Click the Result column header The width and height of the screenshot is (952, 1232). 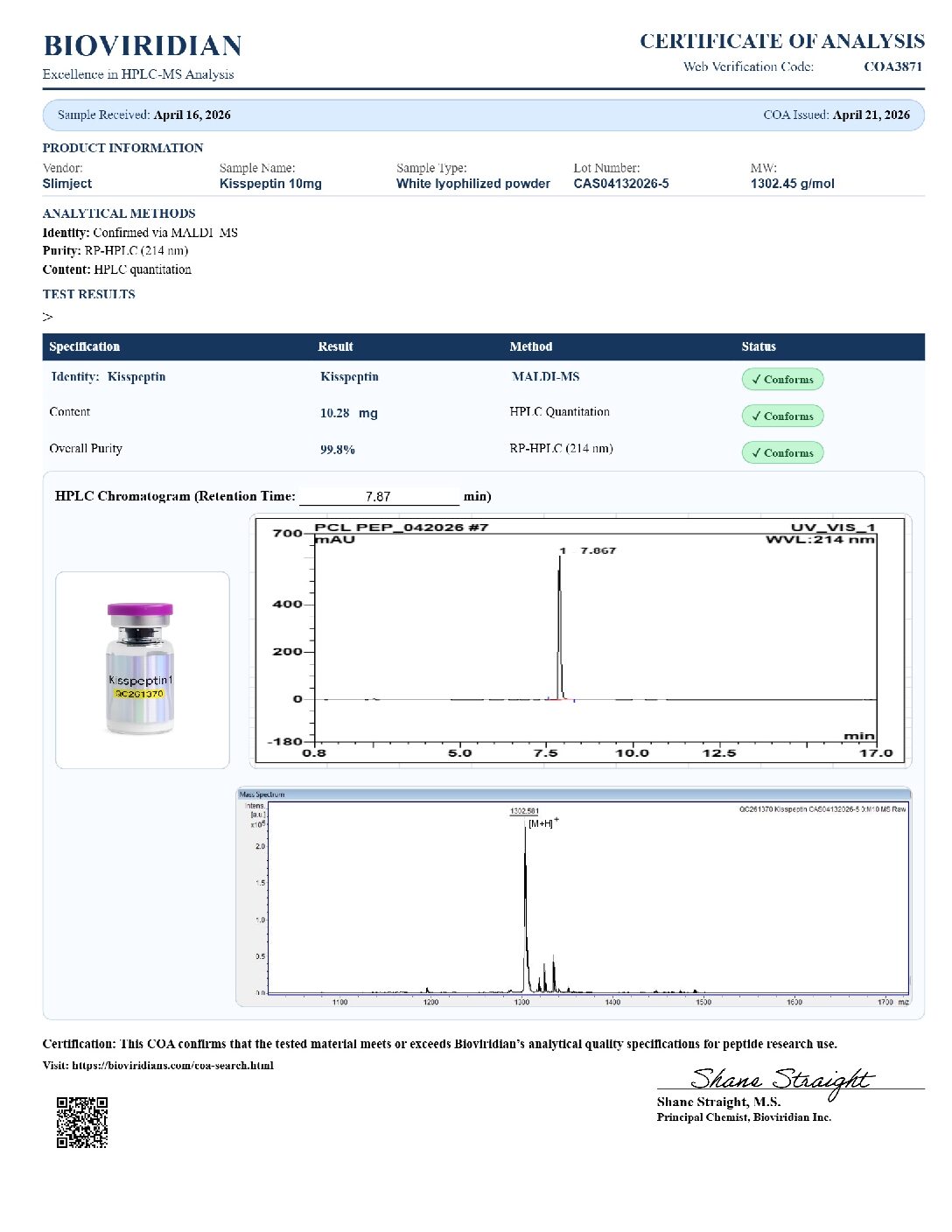tap(336, 346)
